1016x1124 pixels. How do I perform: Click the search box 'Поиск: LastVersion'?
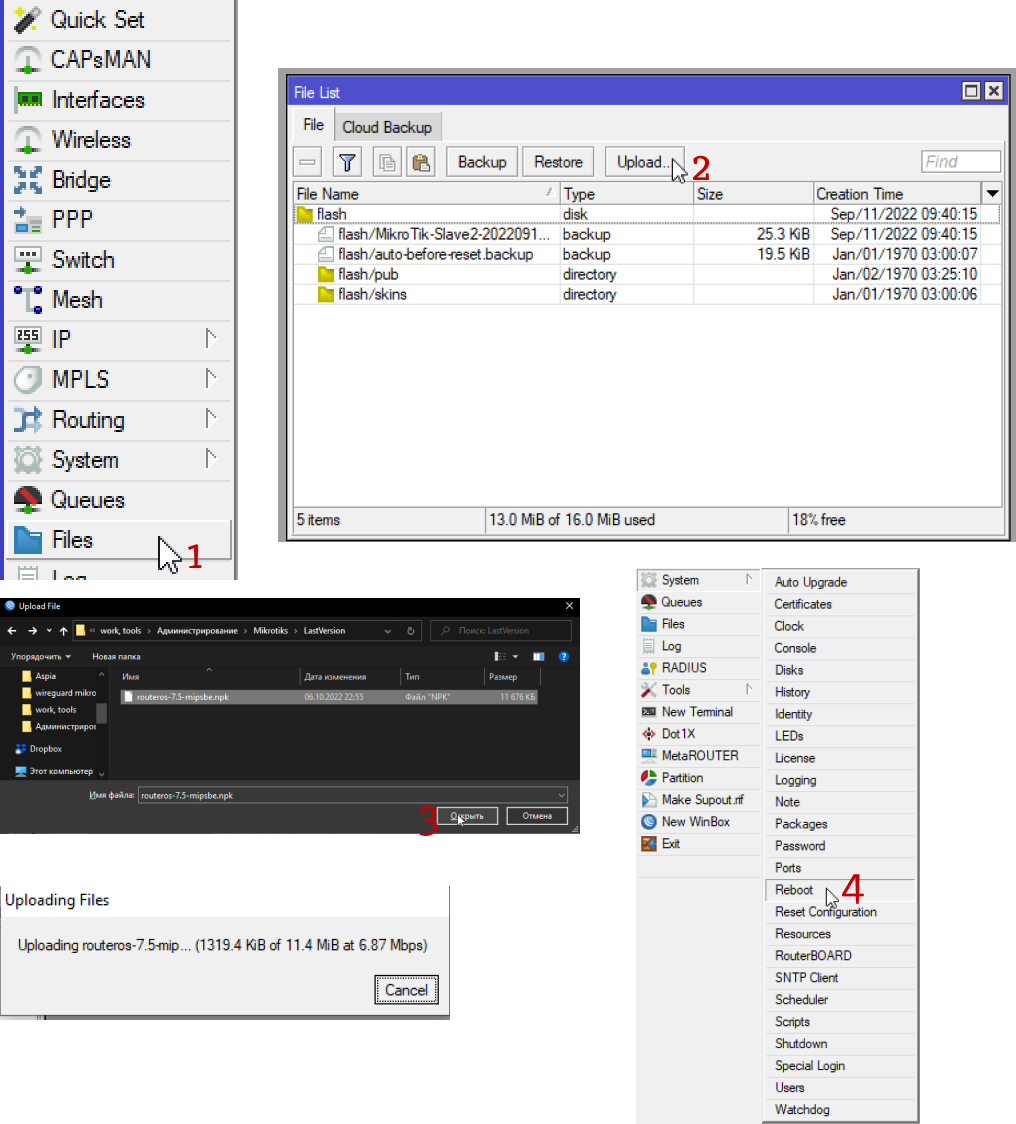click(x=501, y=631)
